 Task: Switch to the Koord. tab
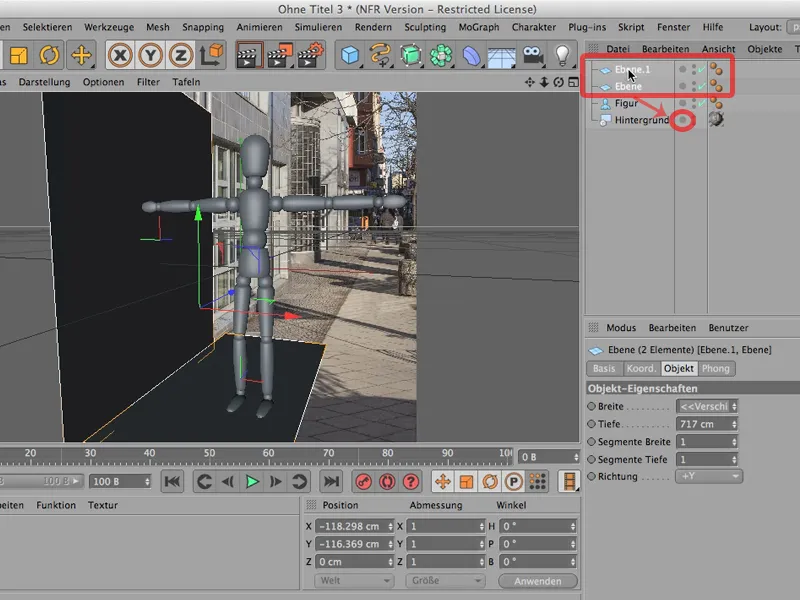pos(641,368)
